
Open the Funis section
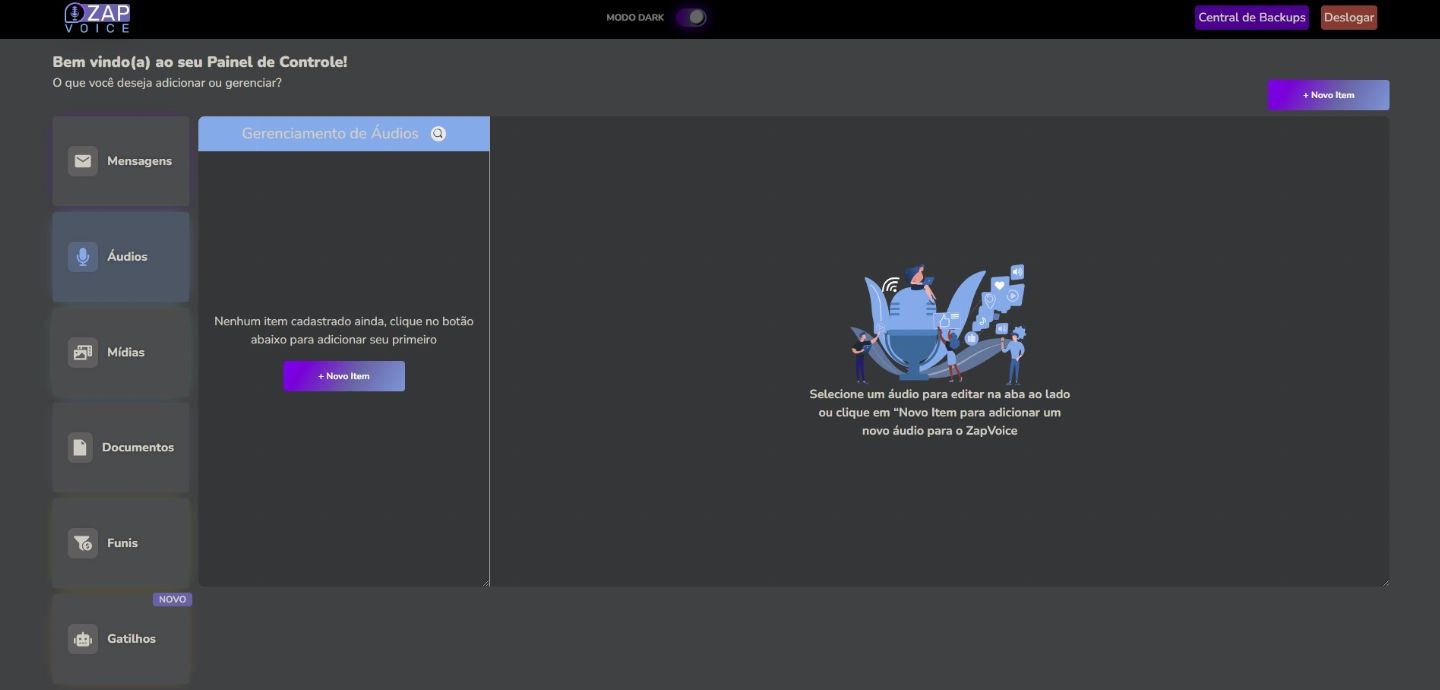pyautogui.click(x=121, y=543)
